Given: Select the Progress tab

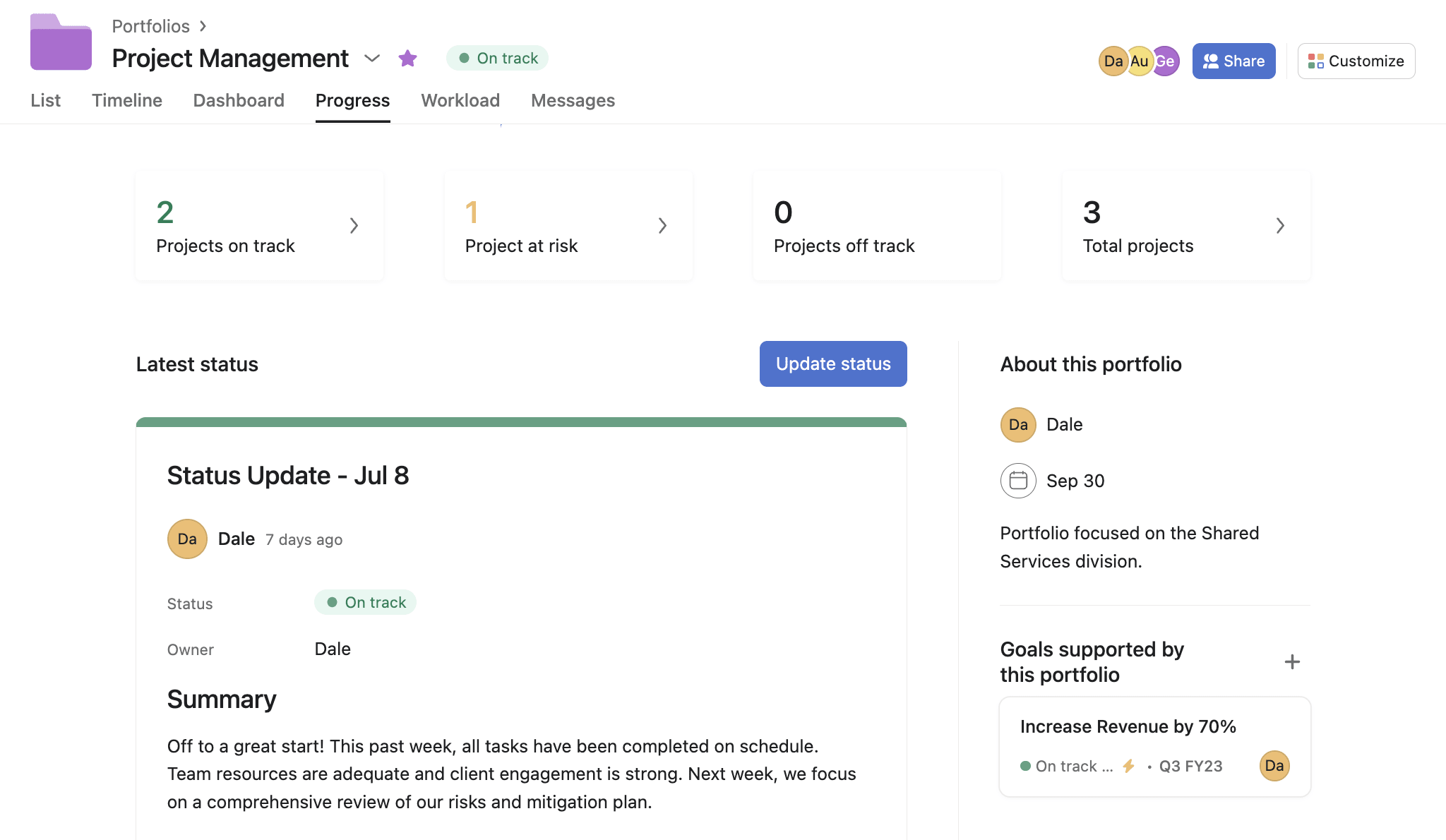Looking at the screenshot, I should (352, 100).
